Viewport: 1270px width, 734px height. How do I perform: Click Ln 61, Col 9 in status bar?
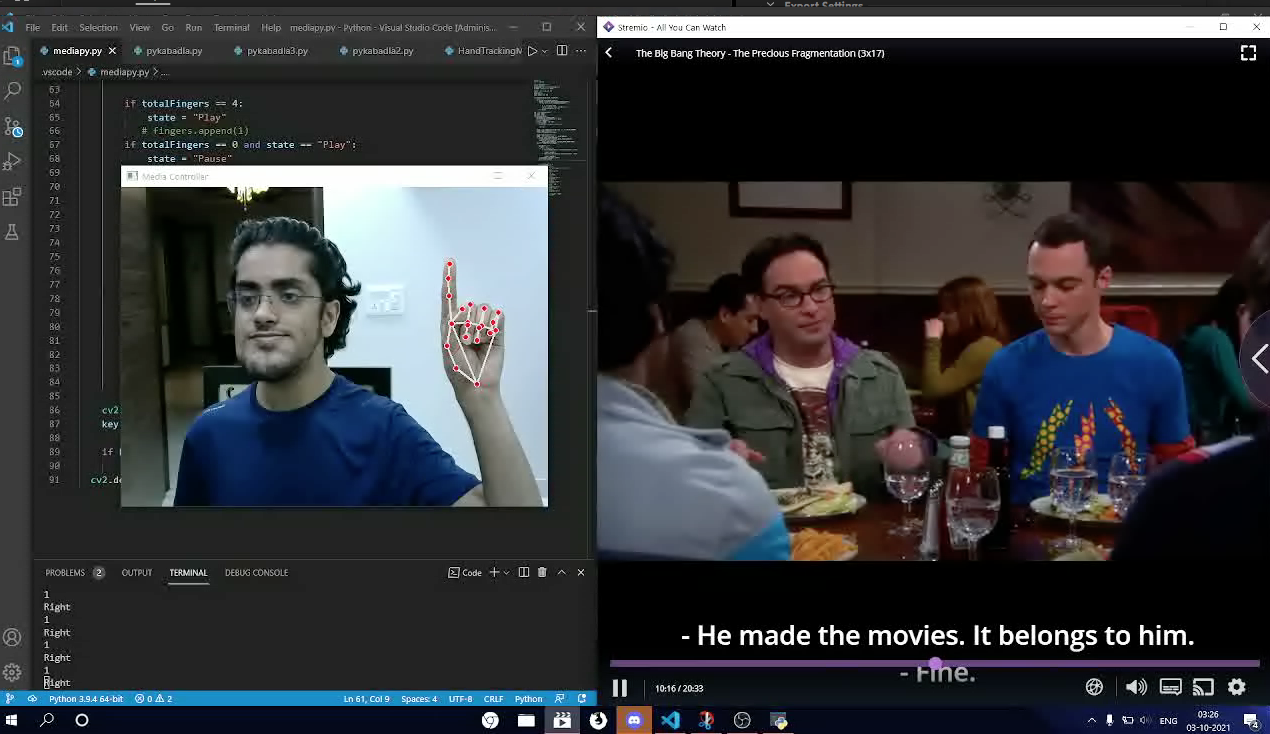point(366,699)
